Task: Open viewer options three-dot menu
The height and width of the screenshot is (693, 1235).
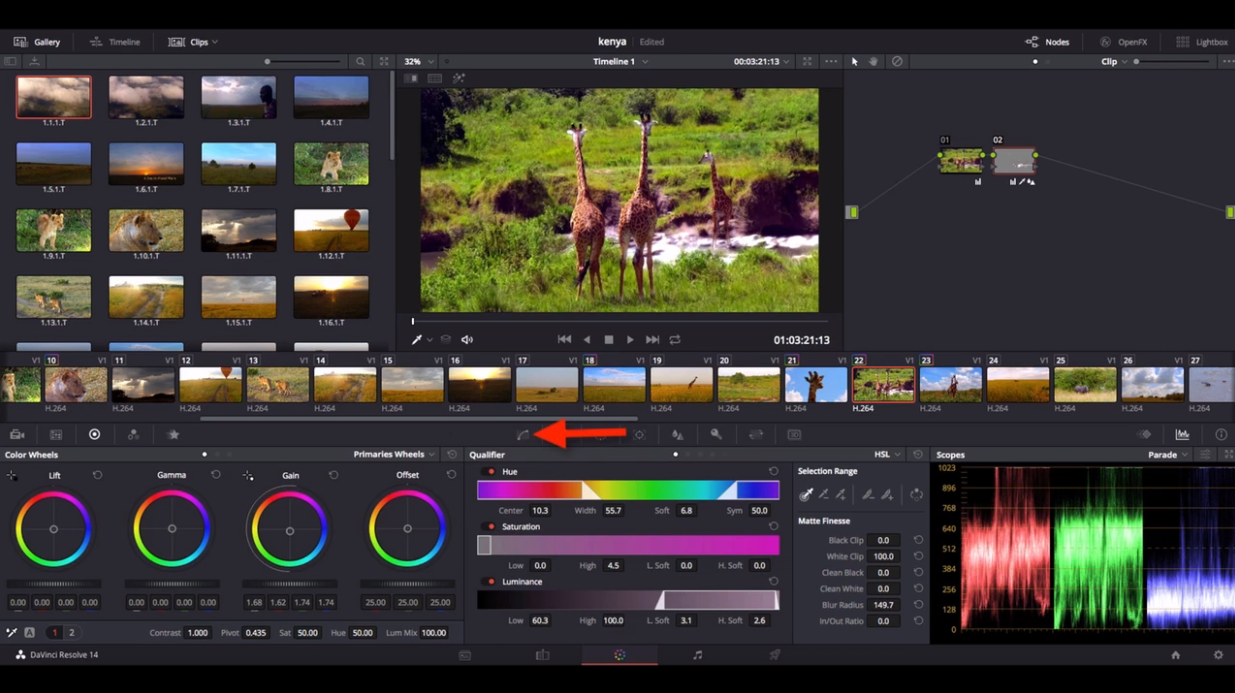Action: (x=831, y=62)
